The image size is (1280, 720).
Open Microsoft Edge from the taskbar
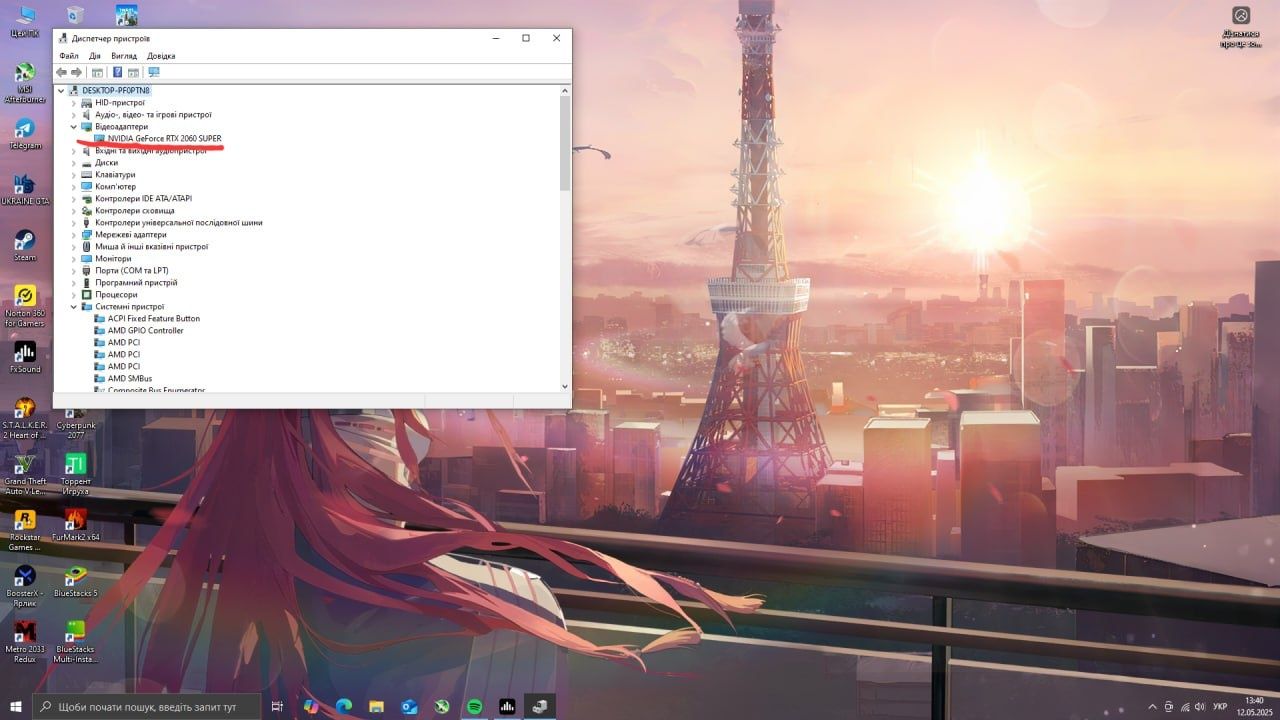[343, 706]
